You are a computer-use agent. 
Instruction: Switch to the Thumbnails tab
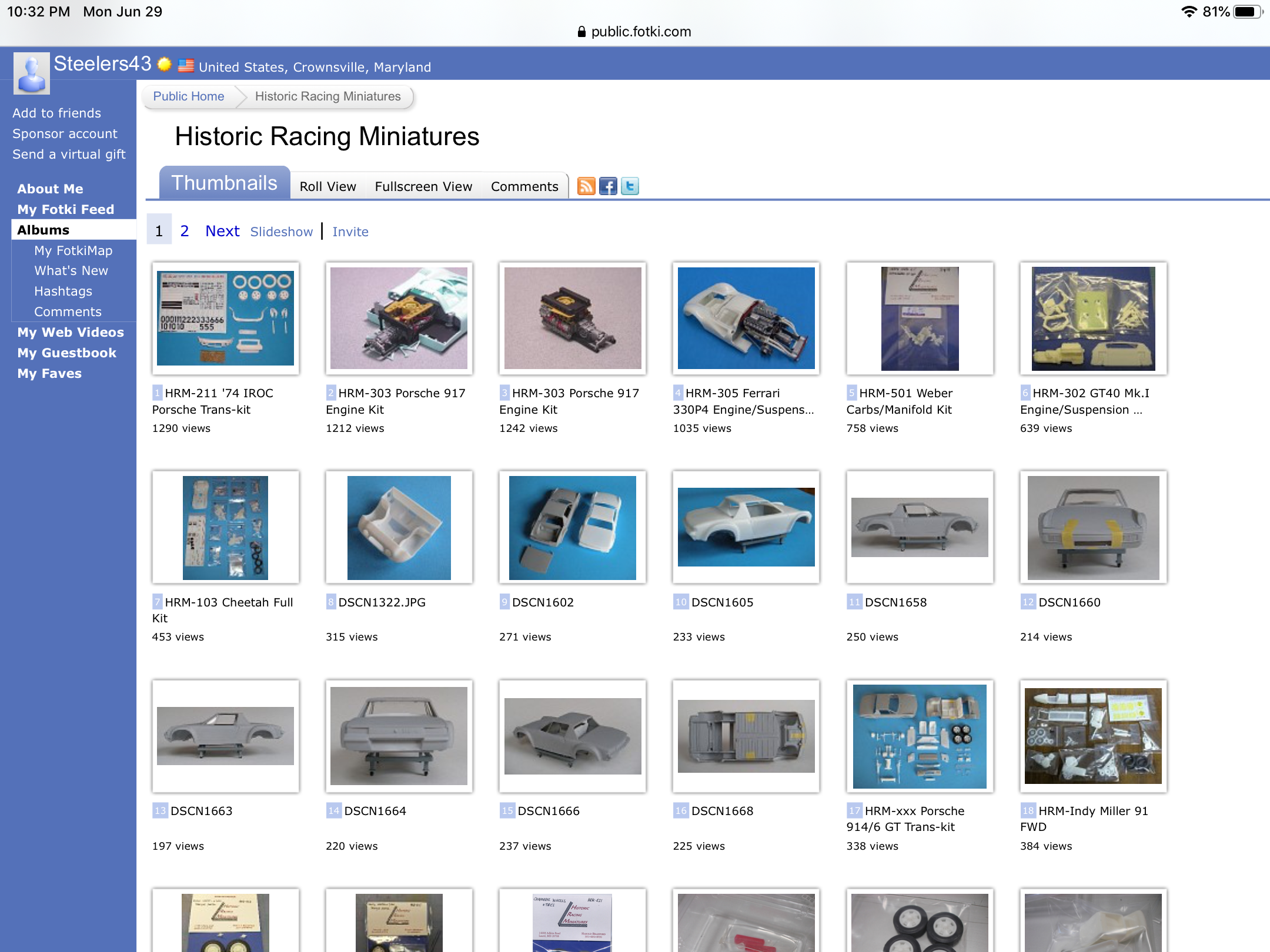tap(225, 183)
